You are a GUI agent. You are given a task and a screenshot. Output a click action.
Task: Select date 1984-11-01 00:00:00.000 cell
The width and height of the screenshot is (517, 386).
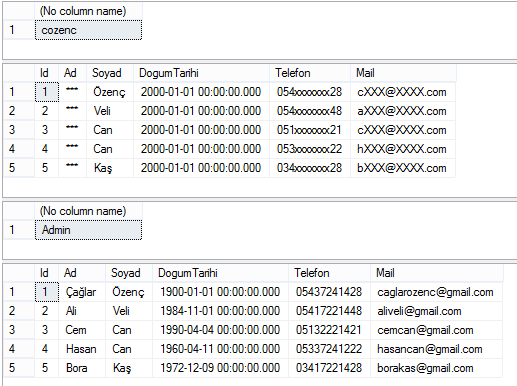(x=220, y=311)
